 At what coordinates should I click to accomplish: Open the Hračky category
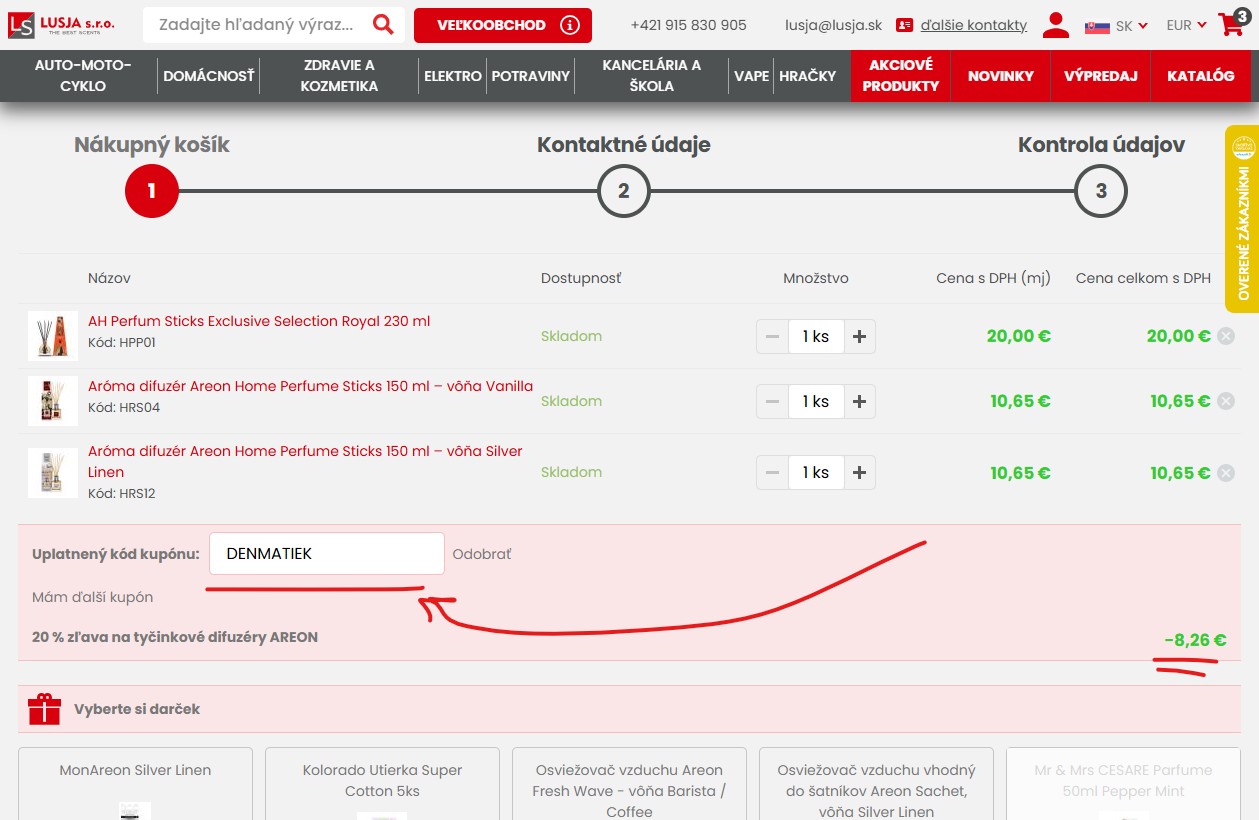[808, 76]
